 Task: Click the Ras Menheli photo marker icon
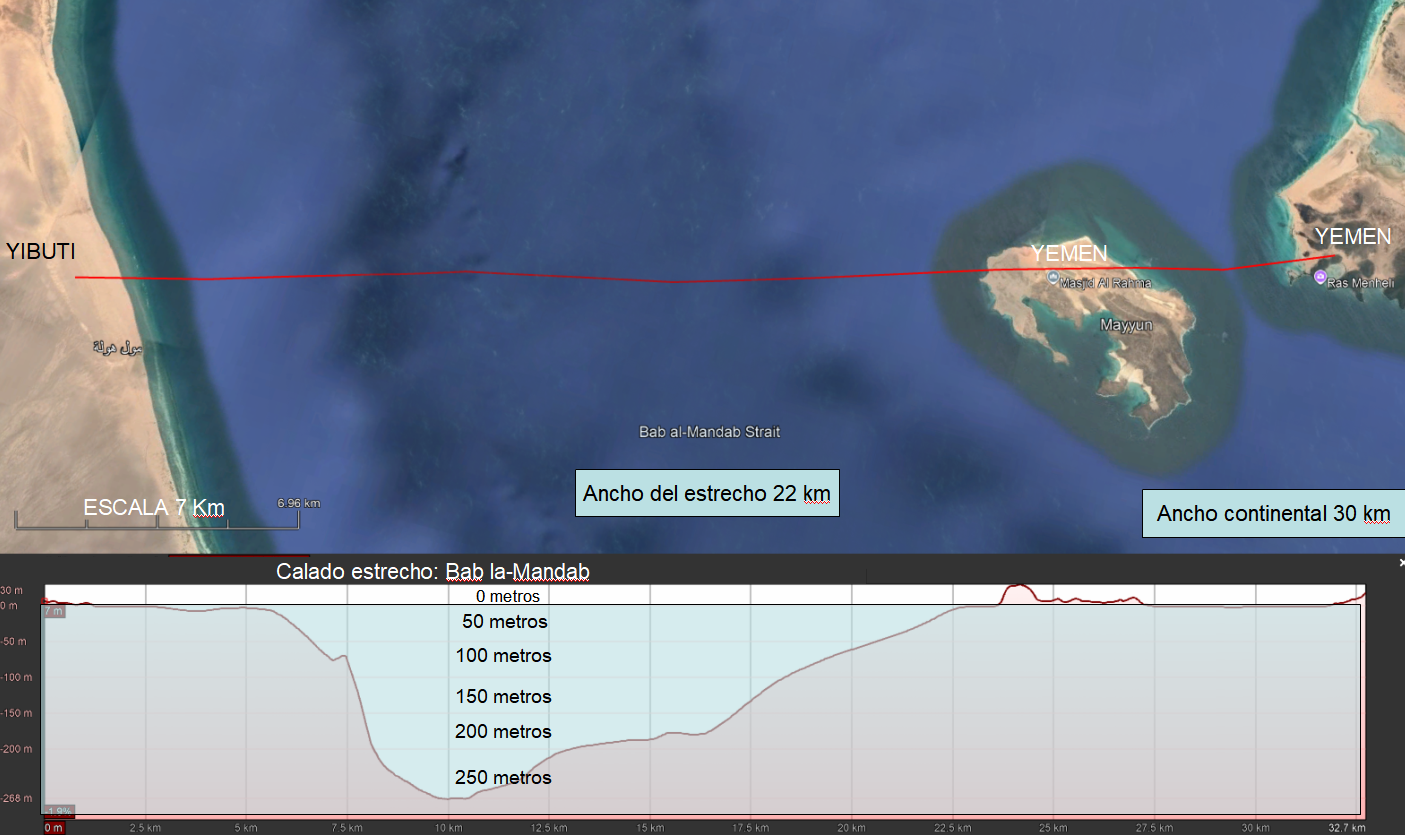1320,277
